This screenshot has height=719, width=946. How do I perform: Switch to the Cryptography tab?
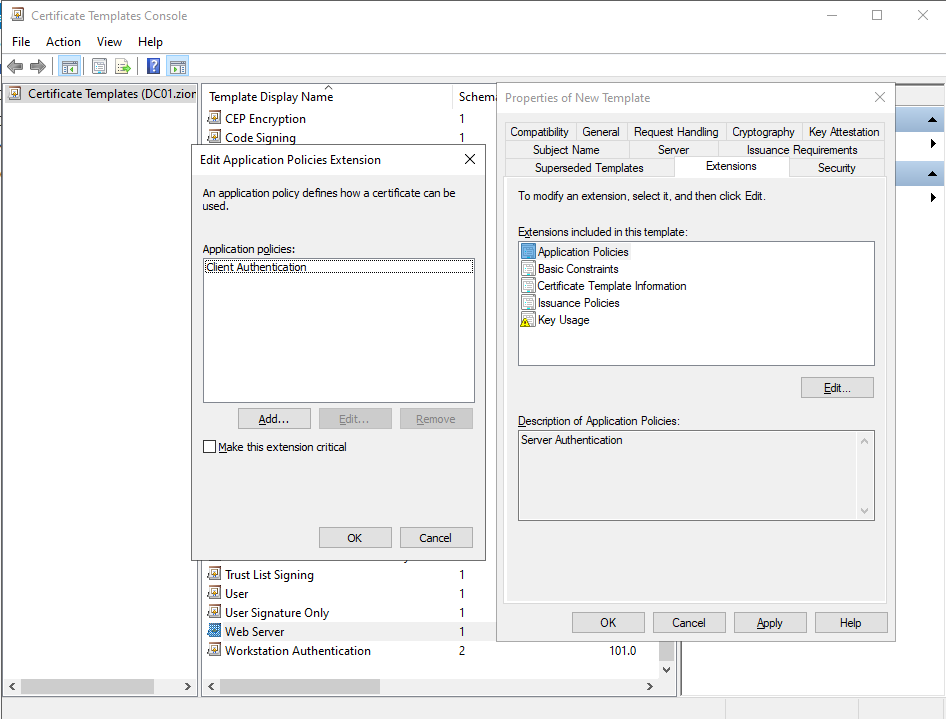coord(763,131)
